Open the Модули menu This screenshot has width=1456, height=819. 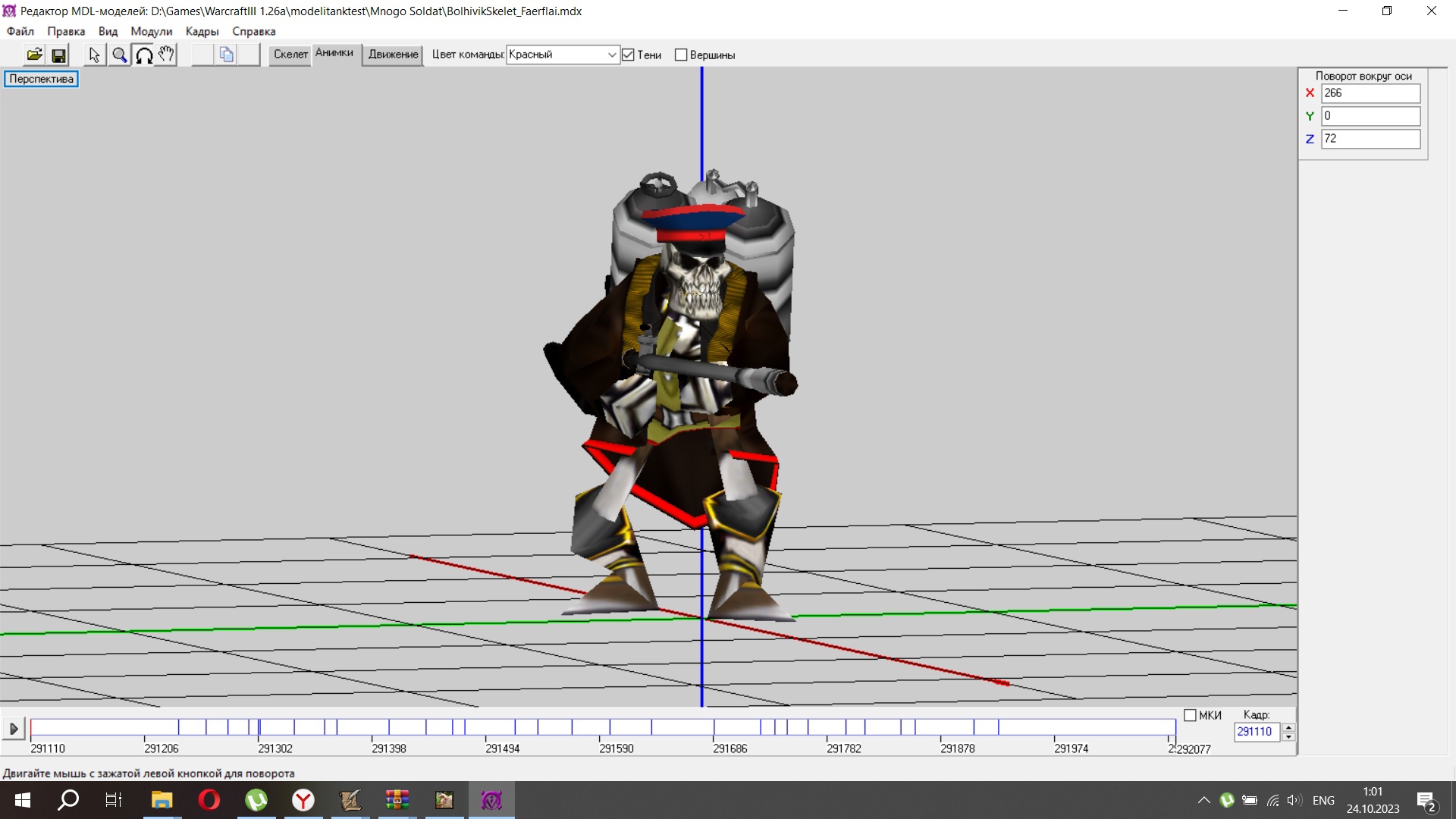pos(151,31)
